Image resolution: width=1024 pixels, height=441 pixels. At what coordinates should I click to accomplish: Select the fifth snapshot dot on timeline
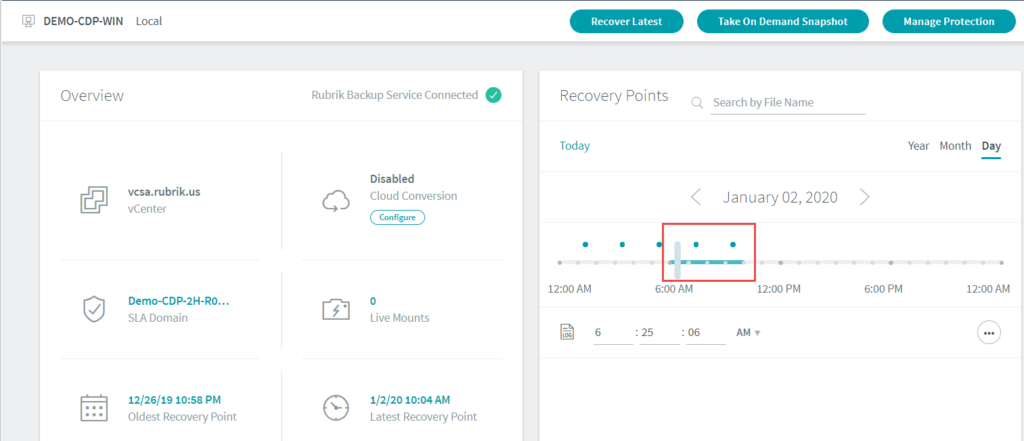(x=733, y=244)
